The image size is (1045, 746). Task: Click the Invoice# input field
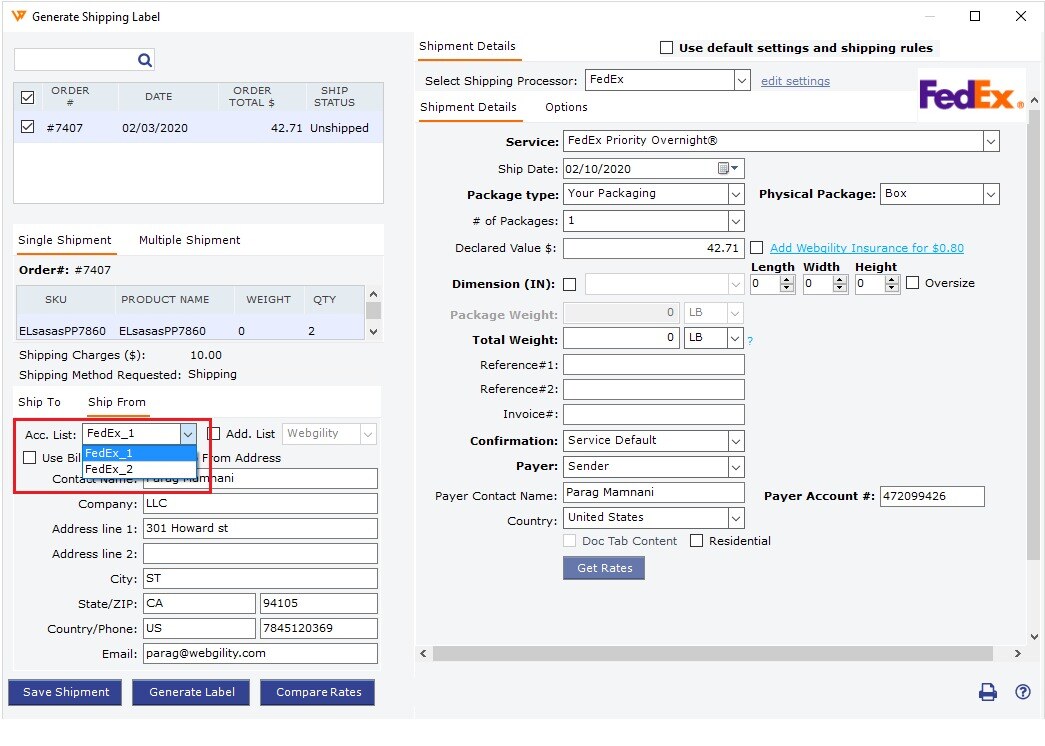click(x=654, y=415)
